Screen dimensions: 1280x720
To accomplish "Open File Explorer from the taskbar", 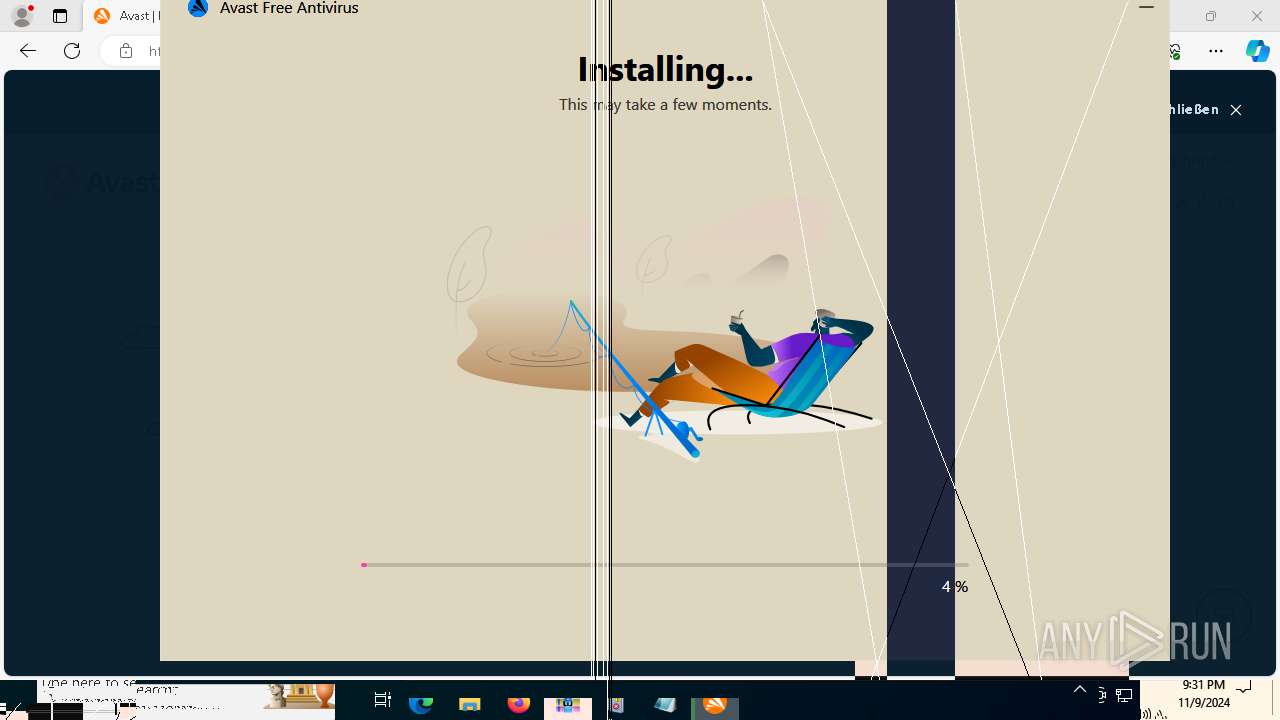I will tap(470, 703).
